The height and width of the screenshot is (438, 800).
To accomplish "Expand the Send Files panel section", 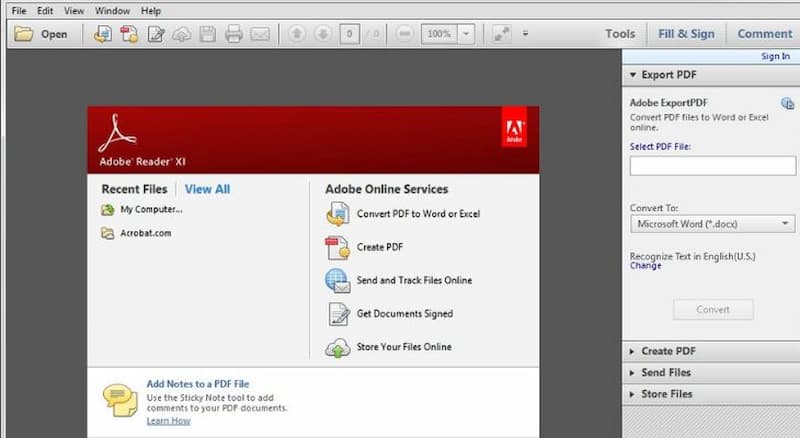I will coord(711,373).
